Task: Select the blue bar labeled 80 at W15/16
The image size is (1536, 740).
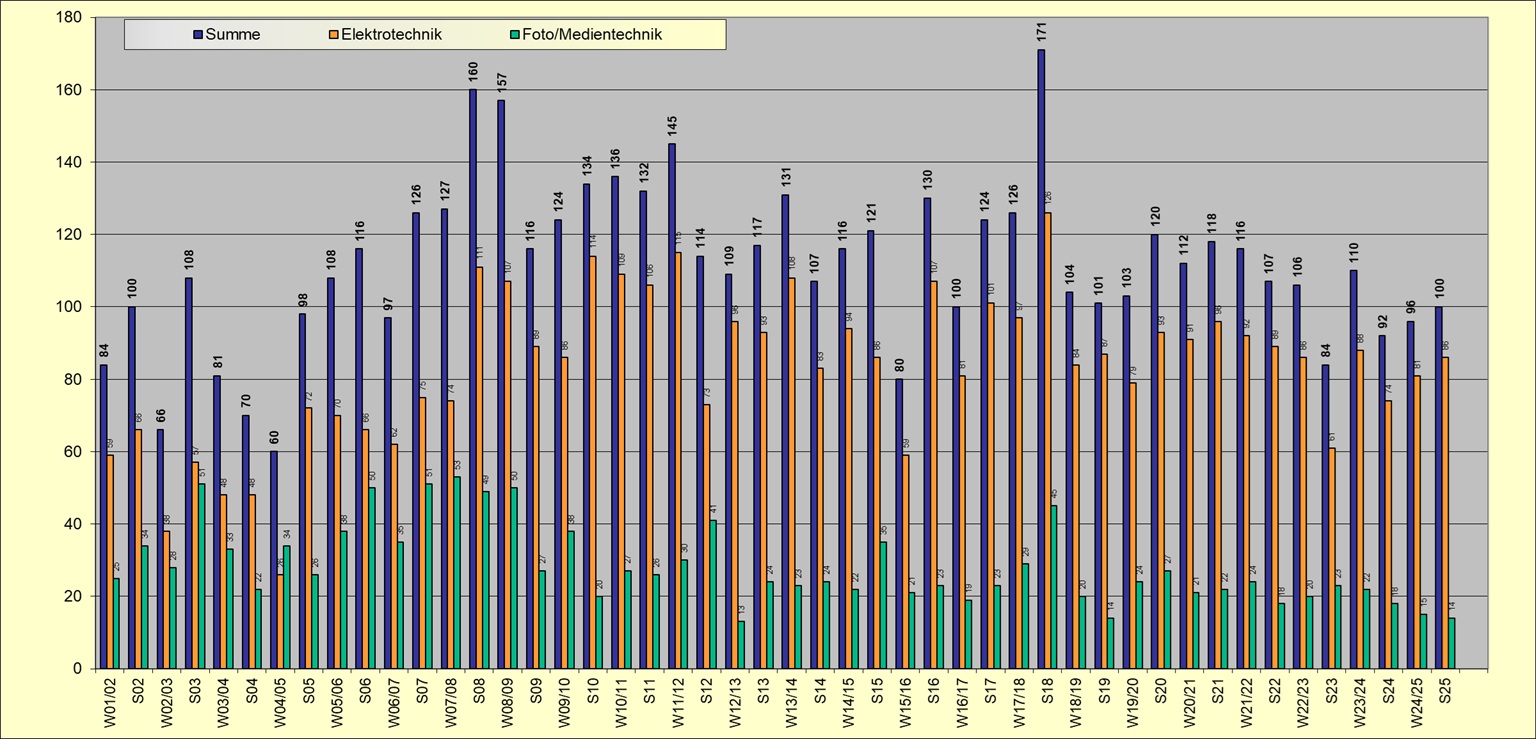Action: click(899, 523)
